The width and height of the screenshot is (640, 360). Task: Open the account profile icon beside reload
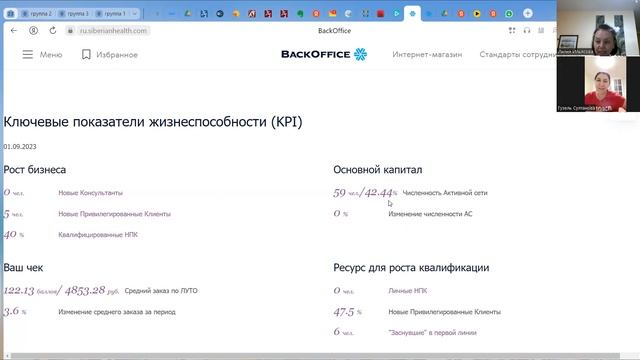[33, 31]
